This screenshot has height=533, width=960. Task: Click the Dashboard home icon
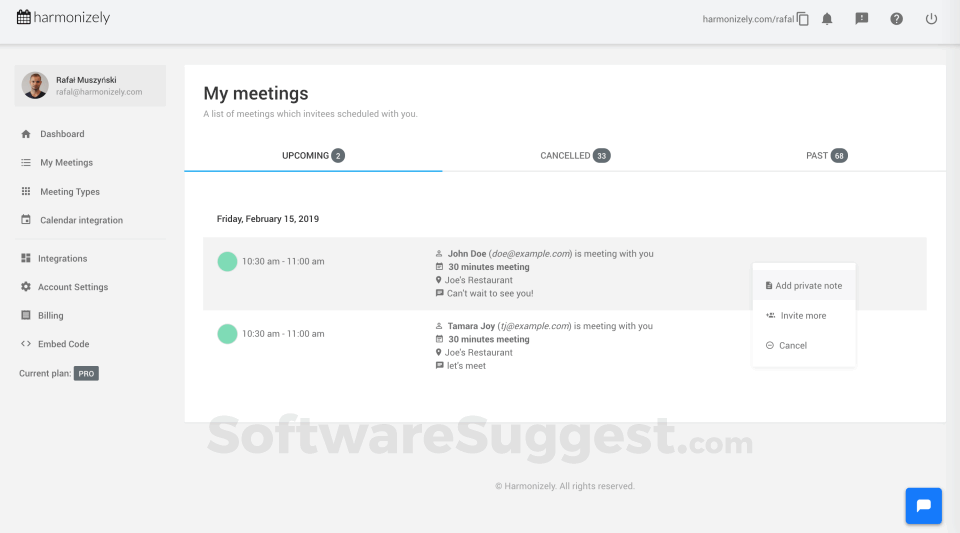coord(26,134)
